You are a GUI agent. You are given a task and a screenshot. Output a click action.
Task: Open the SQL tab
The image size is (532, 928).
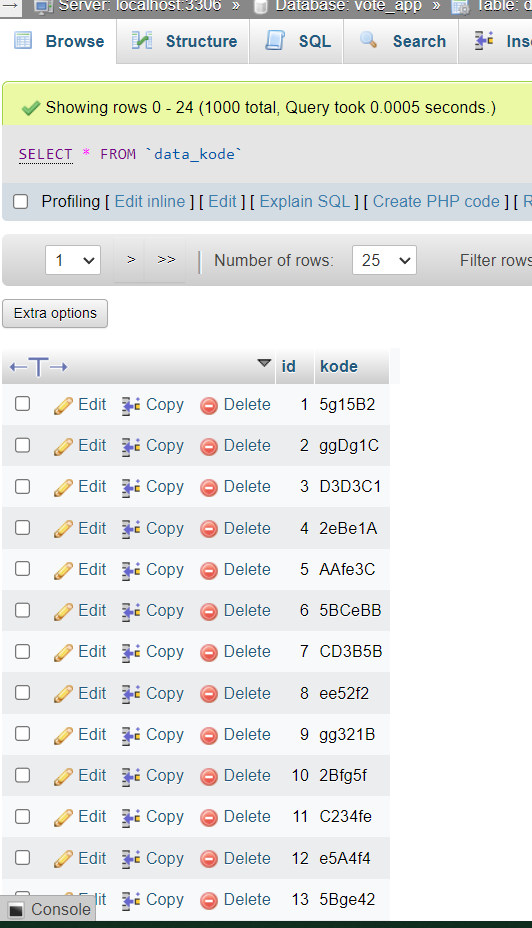pyautogui.click(x=298, y=41)
